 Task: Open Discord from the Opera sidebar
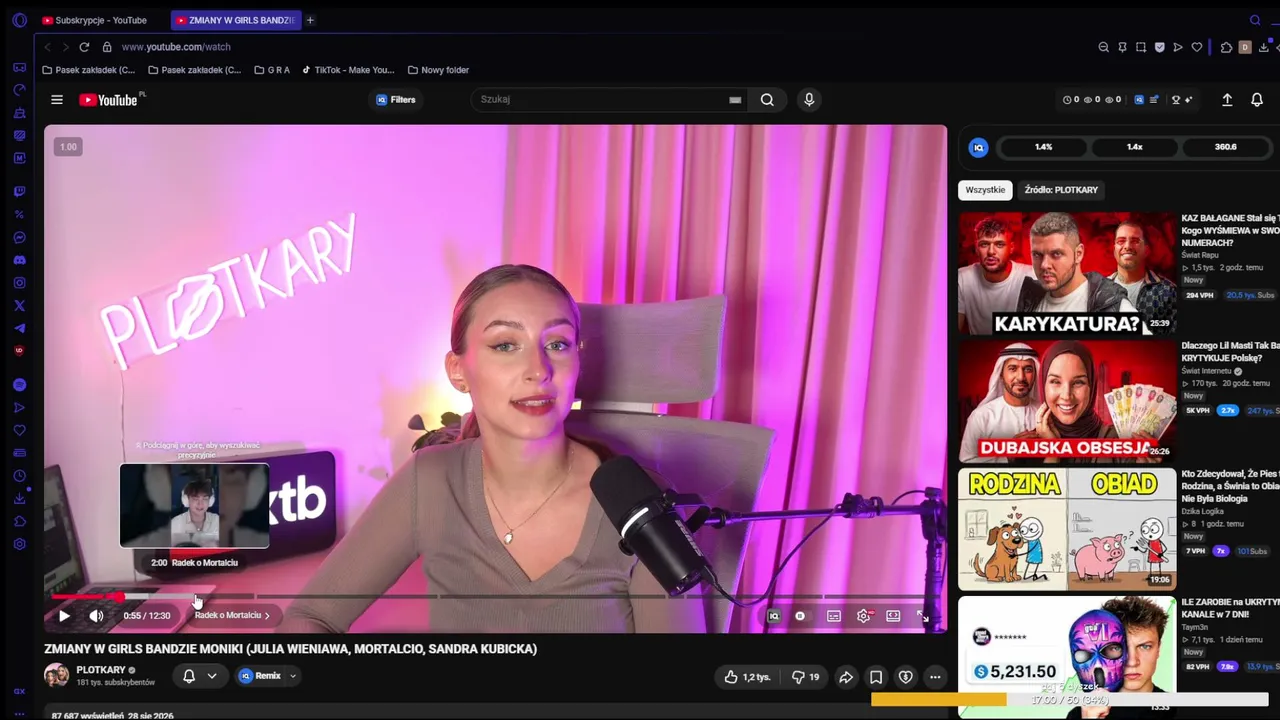tap(19, 260)
